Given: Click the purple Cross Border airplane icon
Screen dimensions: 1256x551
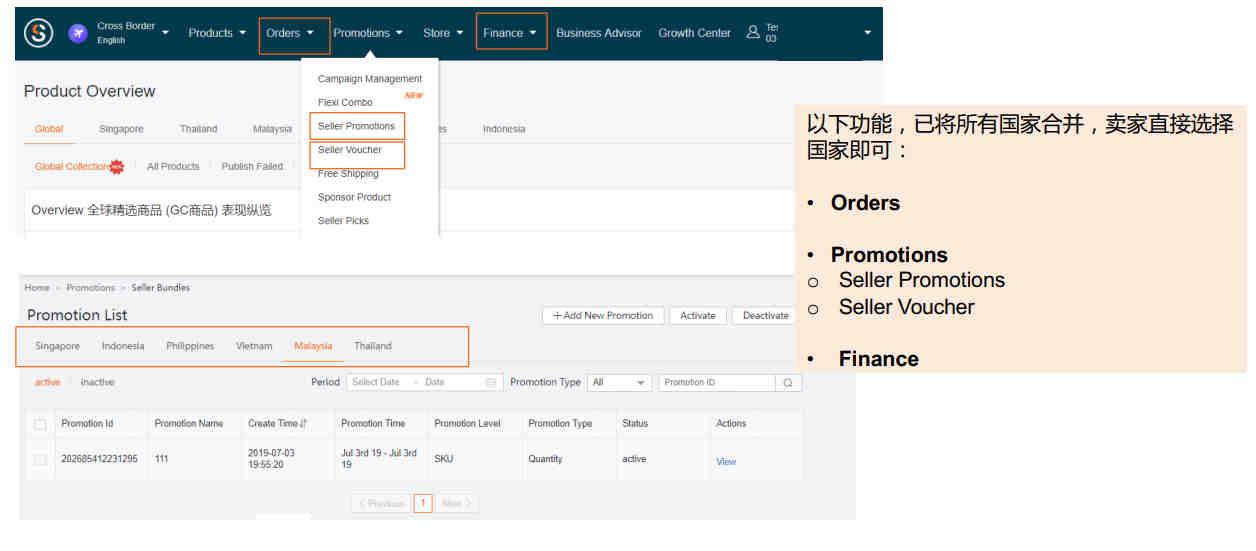Looking at the screenshot, I should point(77,33).
